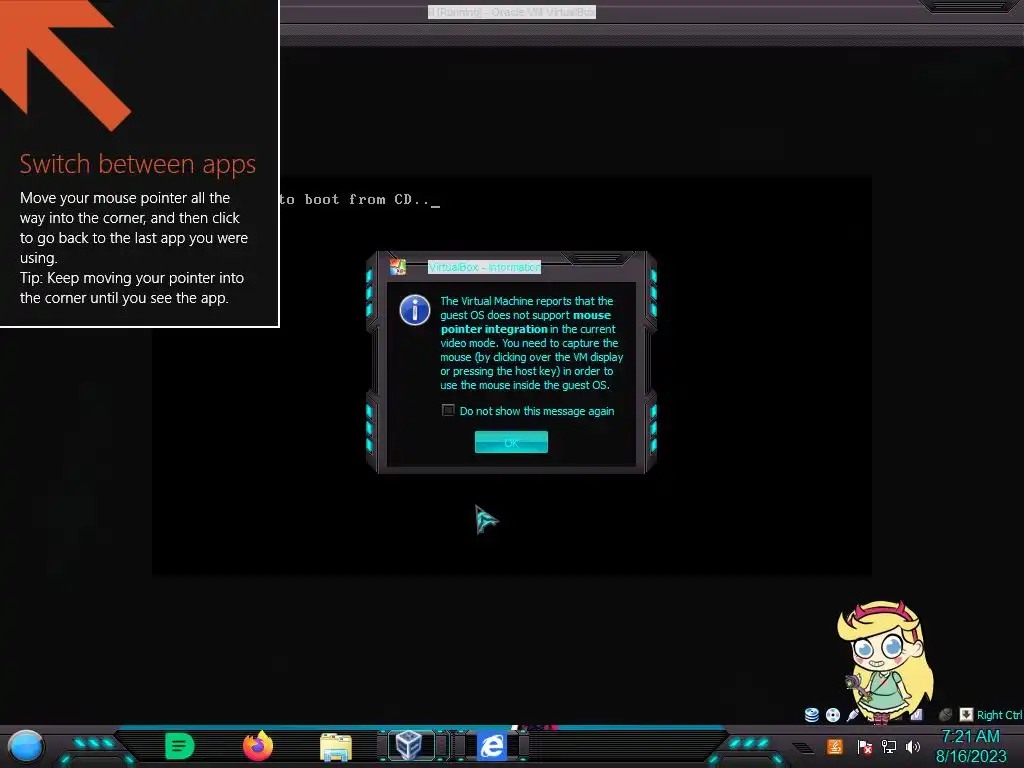Click the blue information icon in dialog
Screen dimensions: 1024x768
tap(415, 310)
